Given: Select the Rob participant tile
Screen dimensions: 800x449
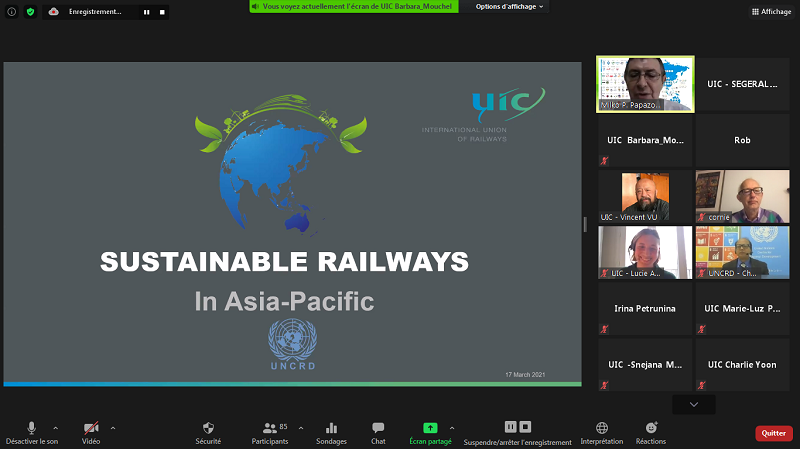Looking at the screenshot, I should coord(742,140).
